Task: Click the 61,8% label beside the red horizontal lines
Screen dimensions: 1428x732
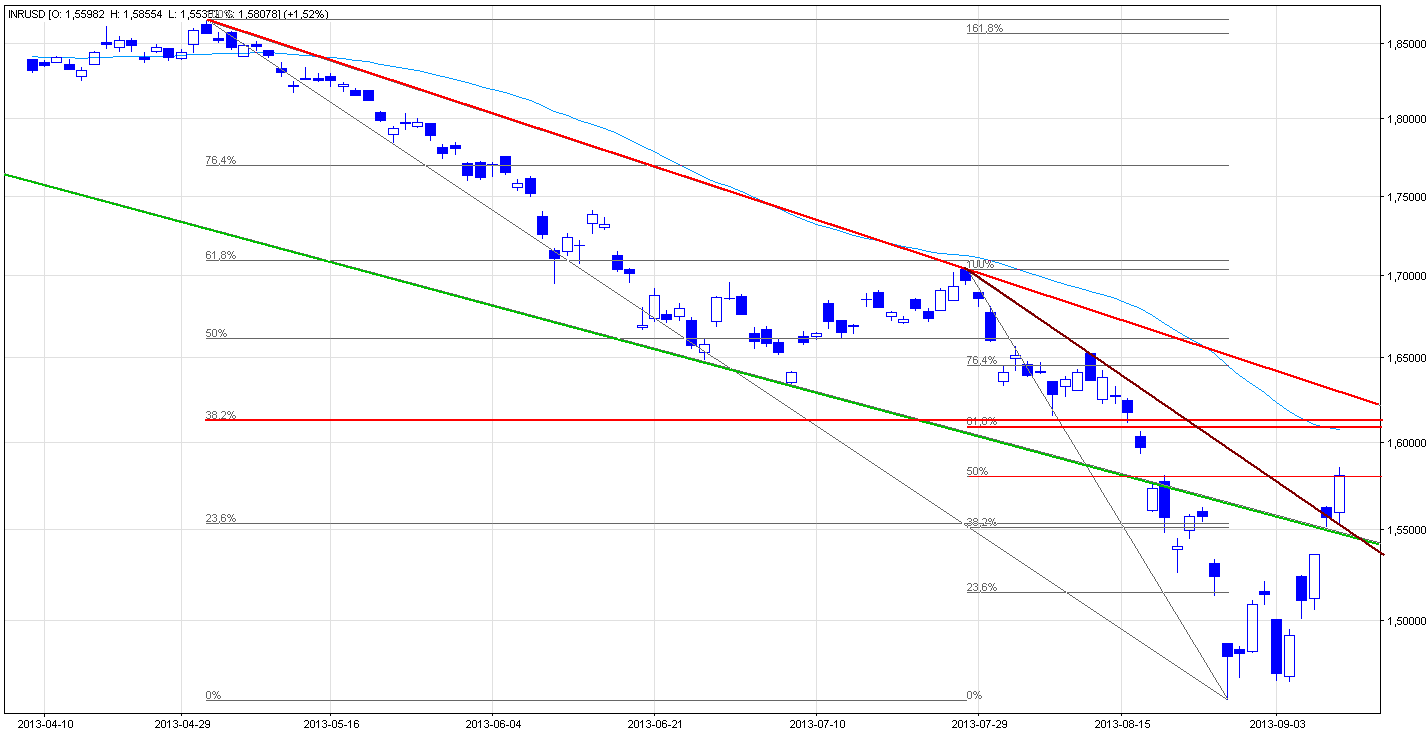Action: (x=981, y=421)
